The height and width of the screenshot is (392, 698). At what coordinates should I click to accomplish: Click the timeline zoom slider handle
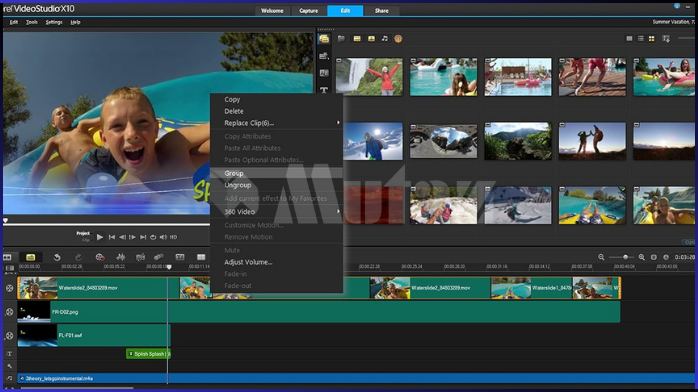coord(625,257)
